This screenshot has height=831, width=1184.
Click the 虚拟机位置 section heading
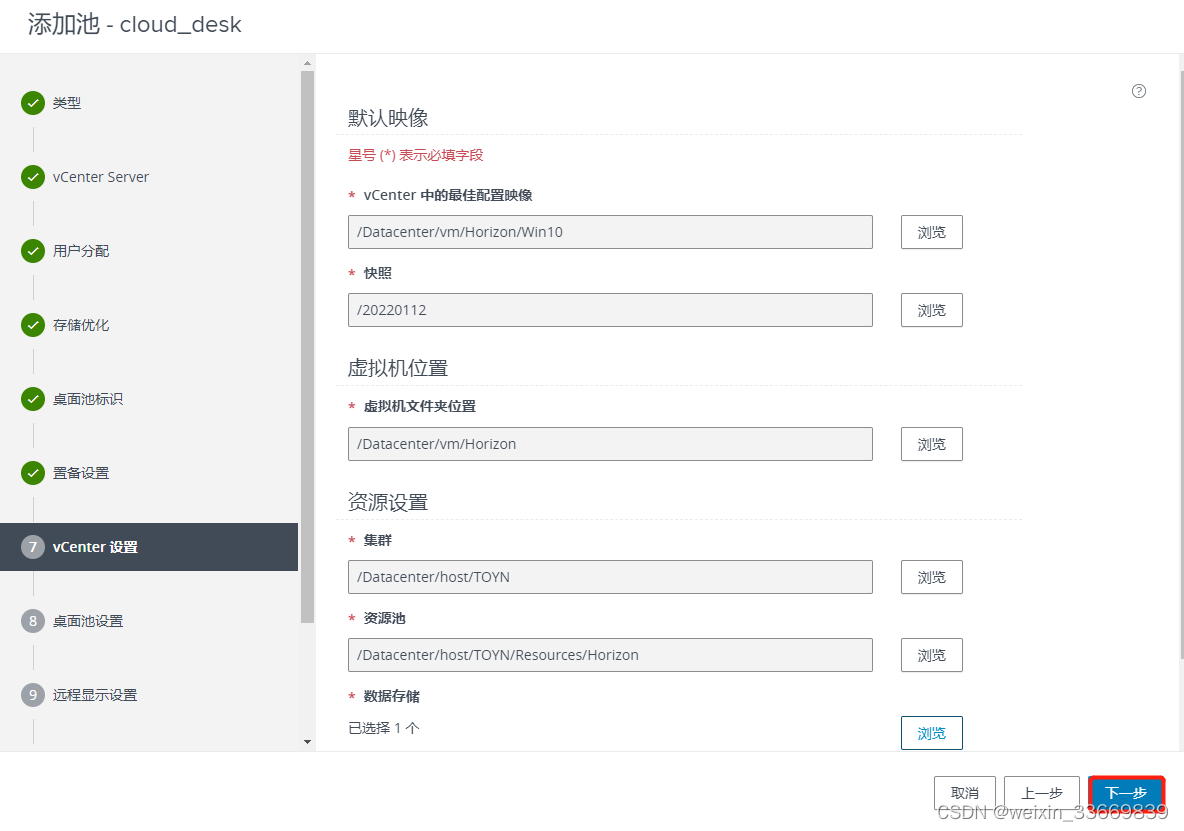[398, 368]
